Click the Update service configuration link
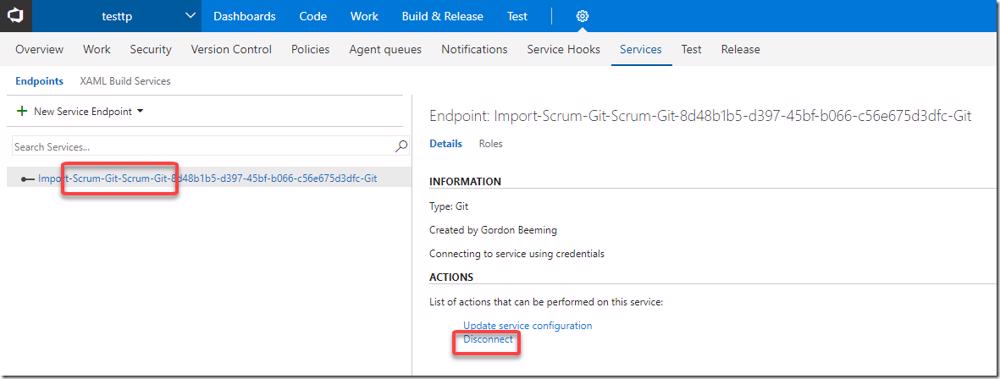This screenshot has width=1000, height=379. 527,325
